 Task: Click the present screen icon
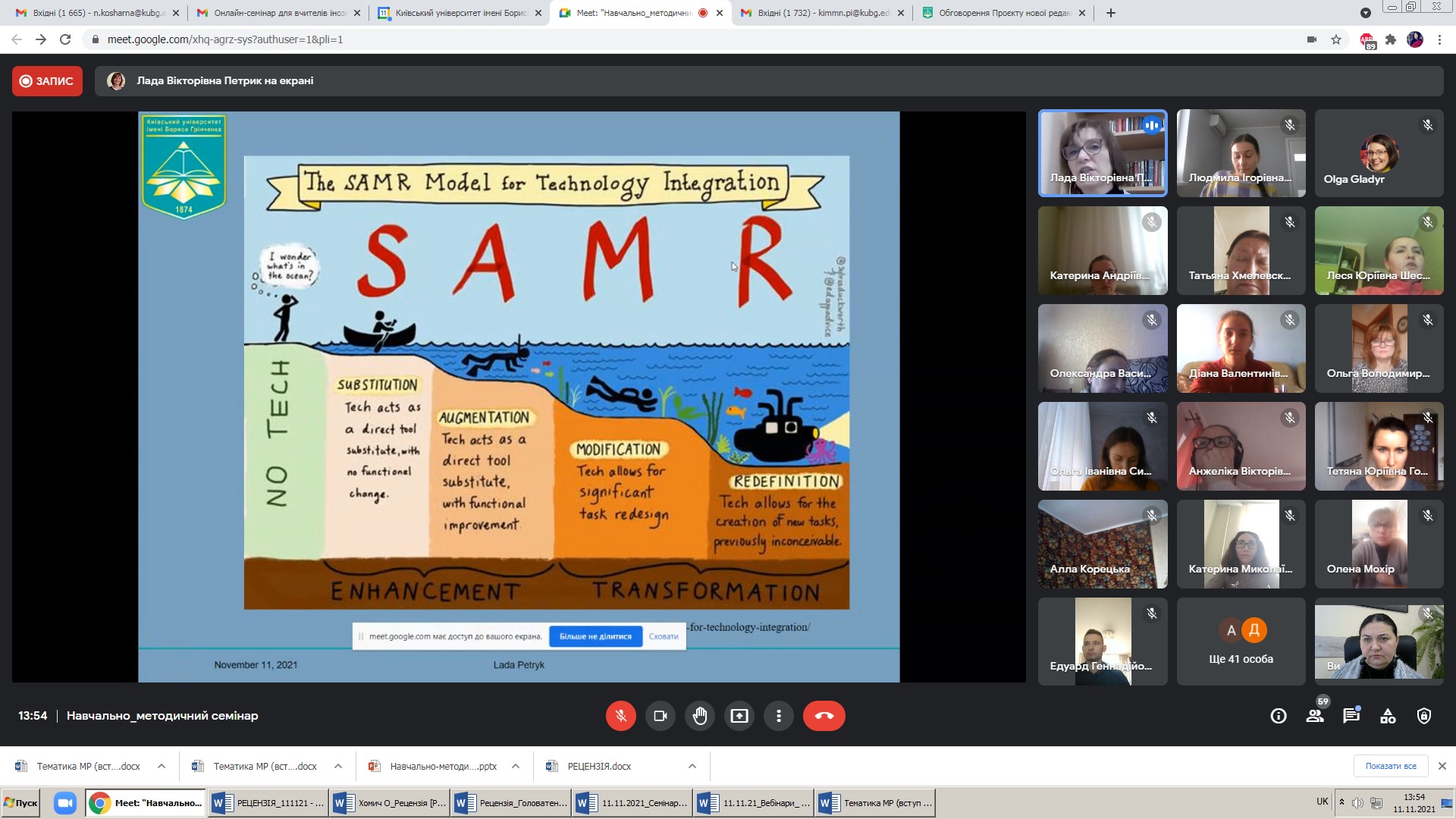tap(739, 716)
